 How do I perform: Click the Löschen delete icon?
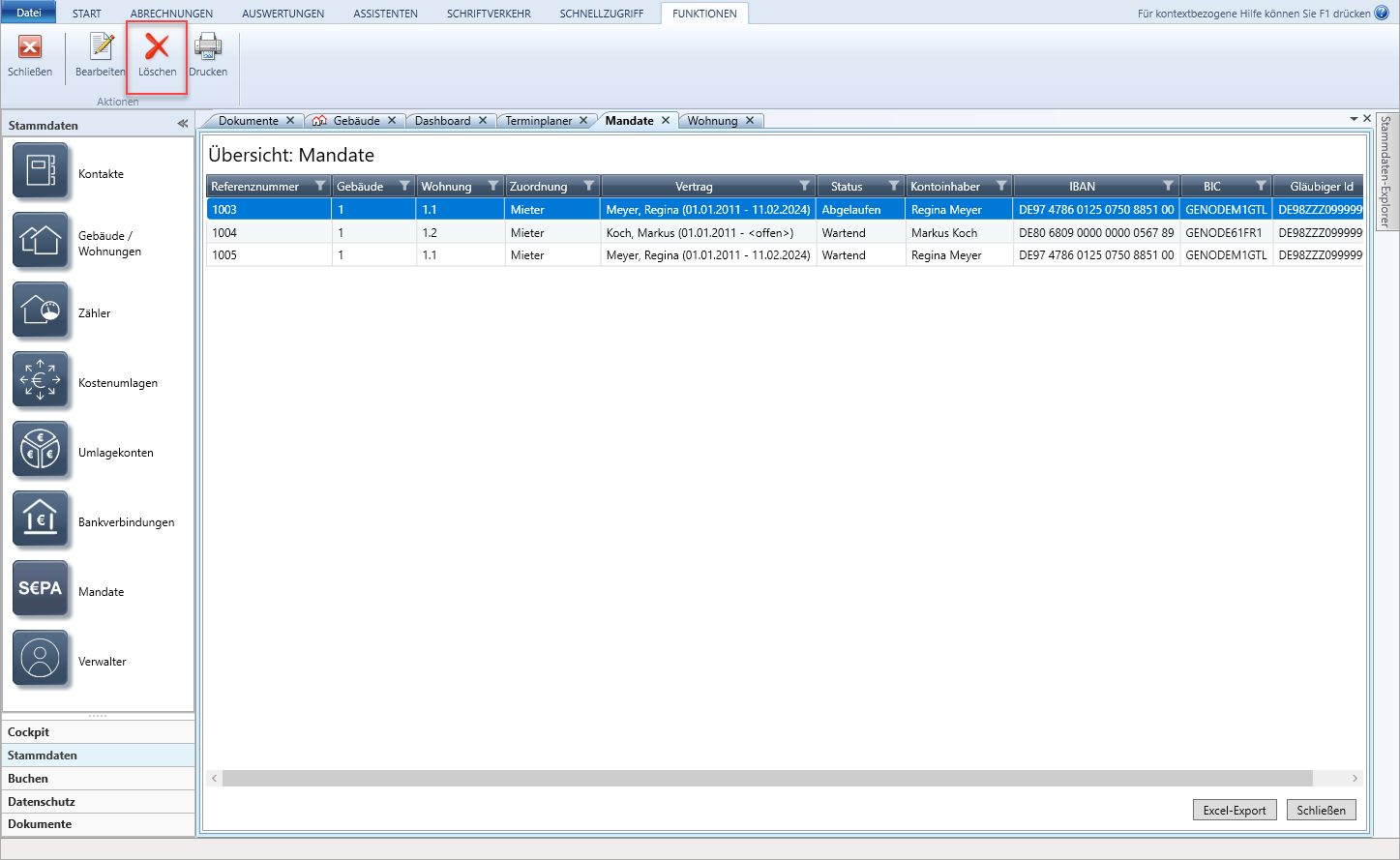(x=157, y=47)
